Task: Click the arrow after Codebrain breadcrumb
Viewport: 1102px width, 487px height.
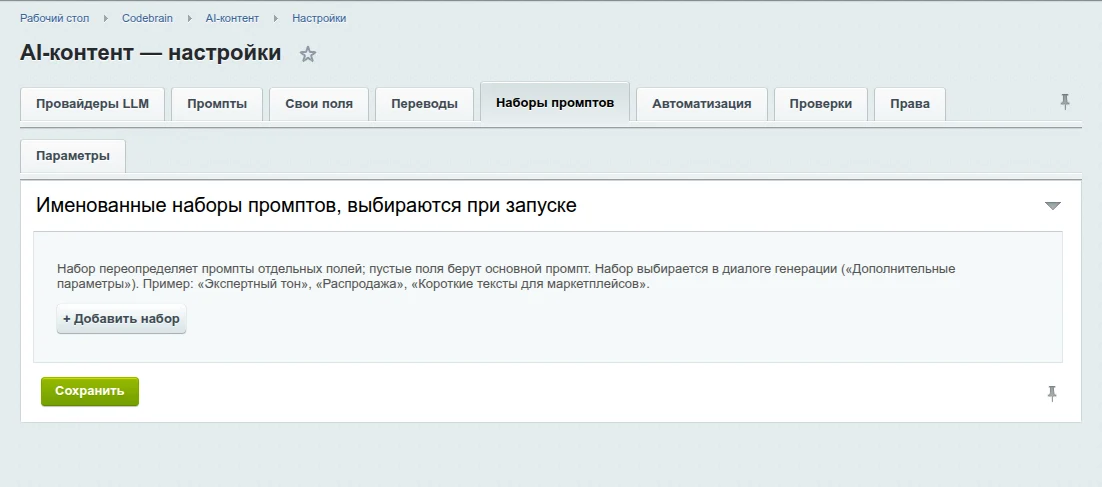Action: 189,18
